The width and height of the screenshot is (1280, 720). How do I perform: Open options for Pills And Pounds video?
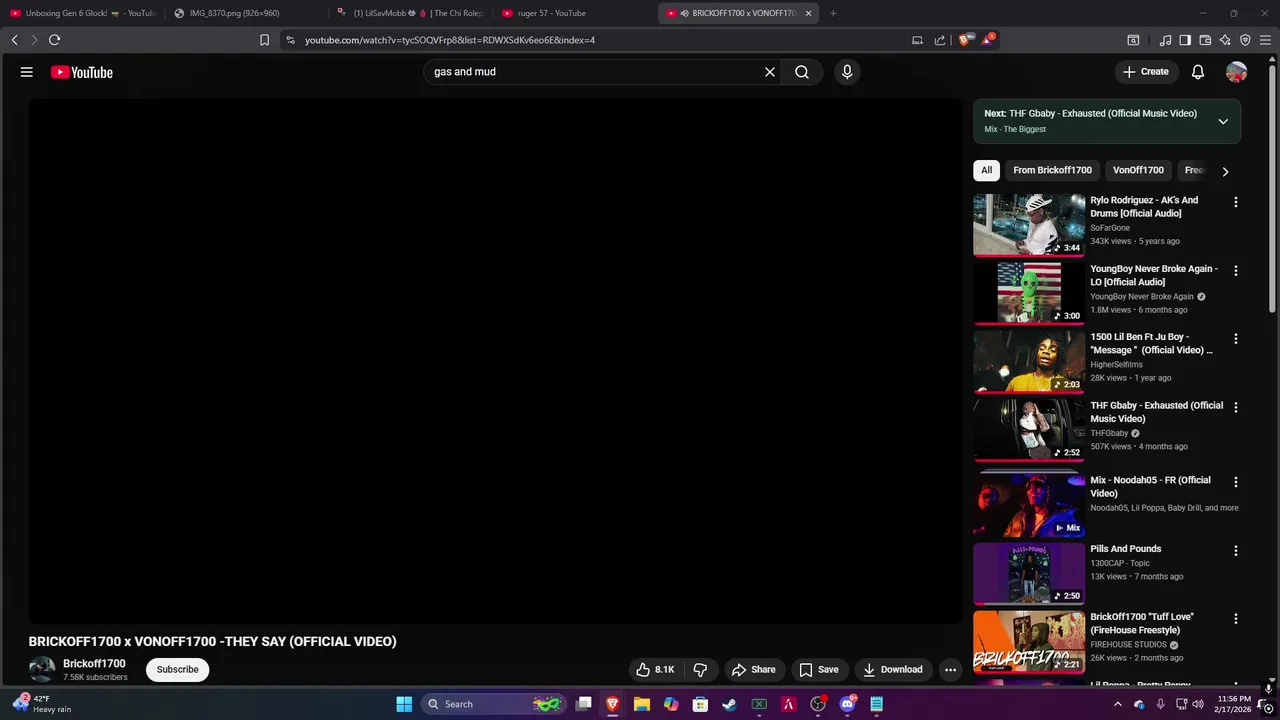(1235, 551)
